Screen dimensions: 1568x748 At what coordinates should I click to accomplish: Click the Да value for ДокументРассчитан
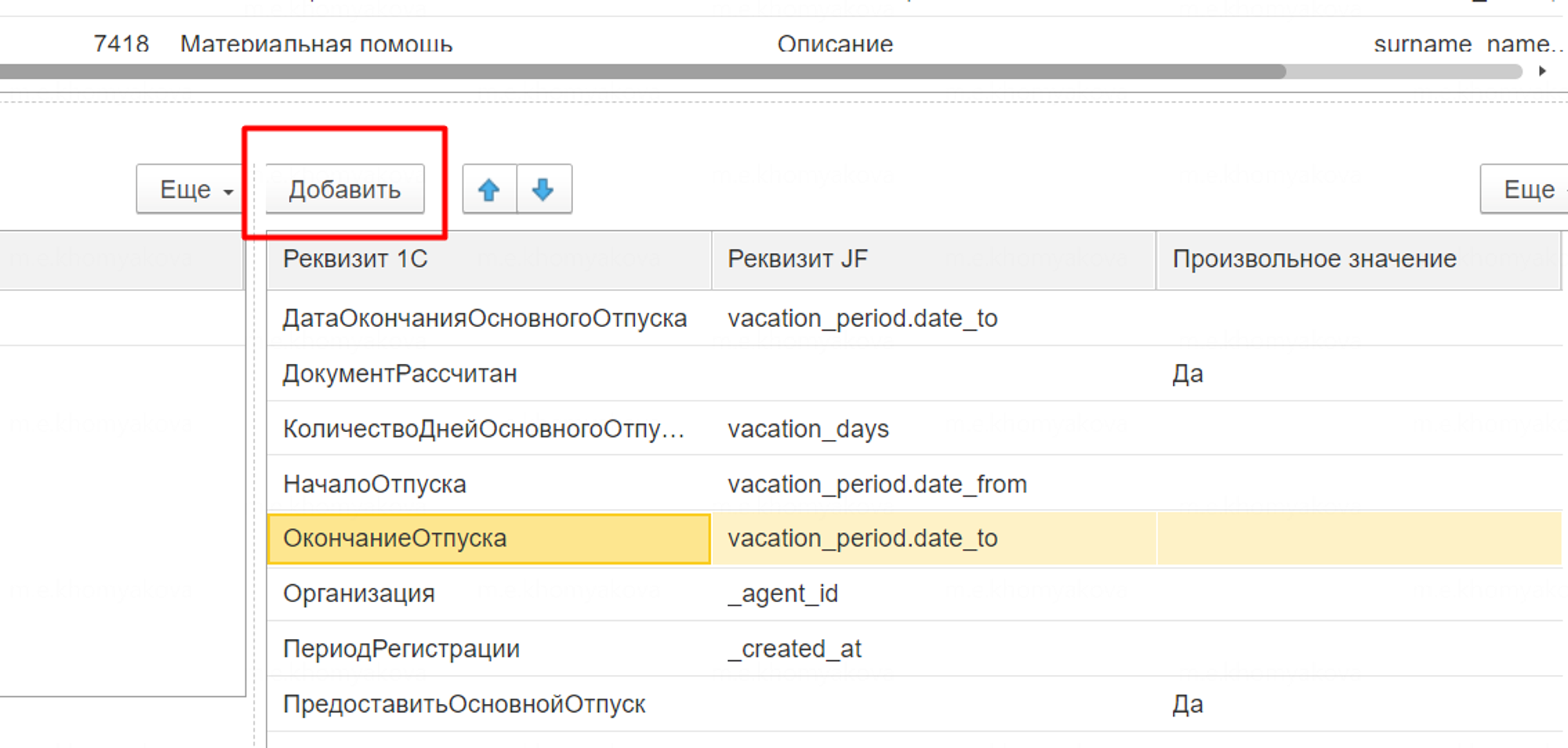(x=1188, y=374)
